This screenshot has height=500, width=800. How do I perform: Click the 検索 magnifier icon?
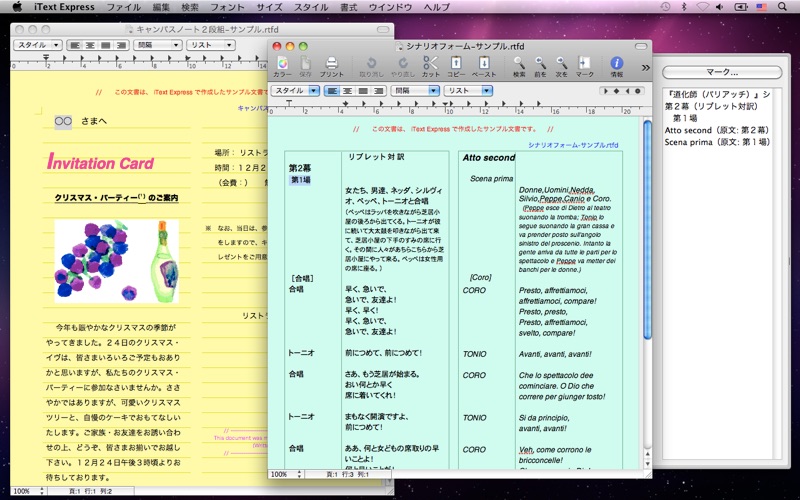[519, 65]
